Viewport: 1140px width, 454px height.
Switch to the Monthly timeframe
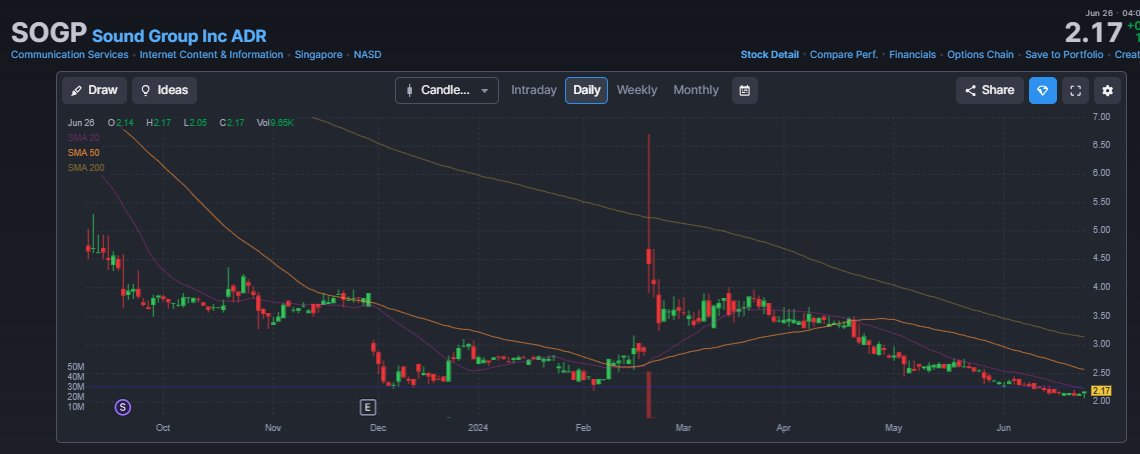click(696, 90)
